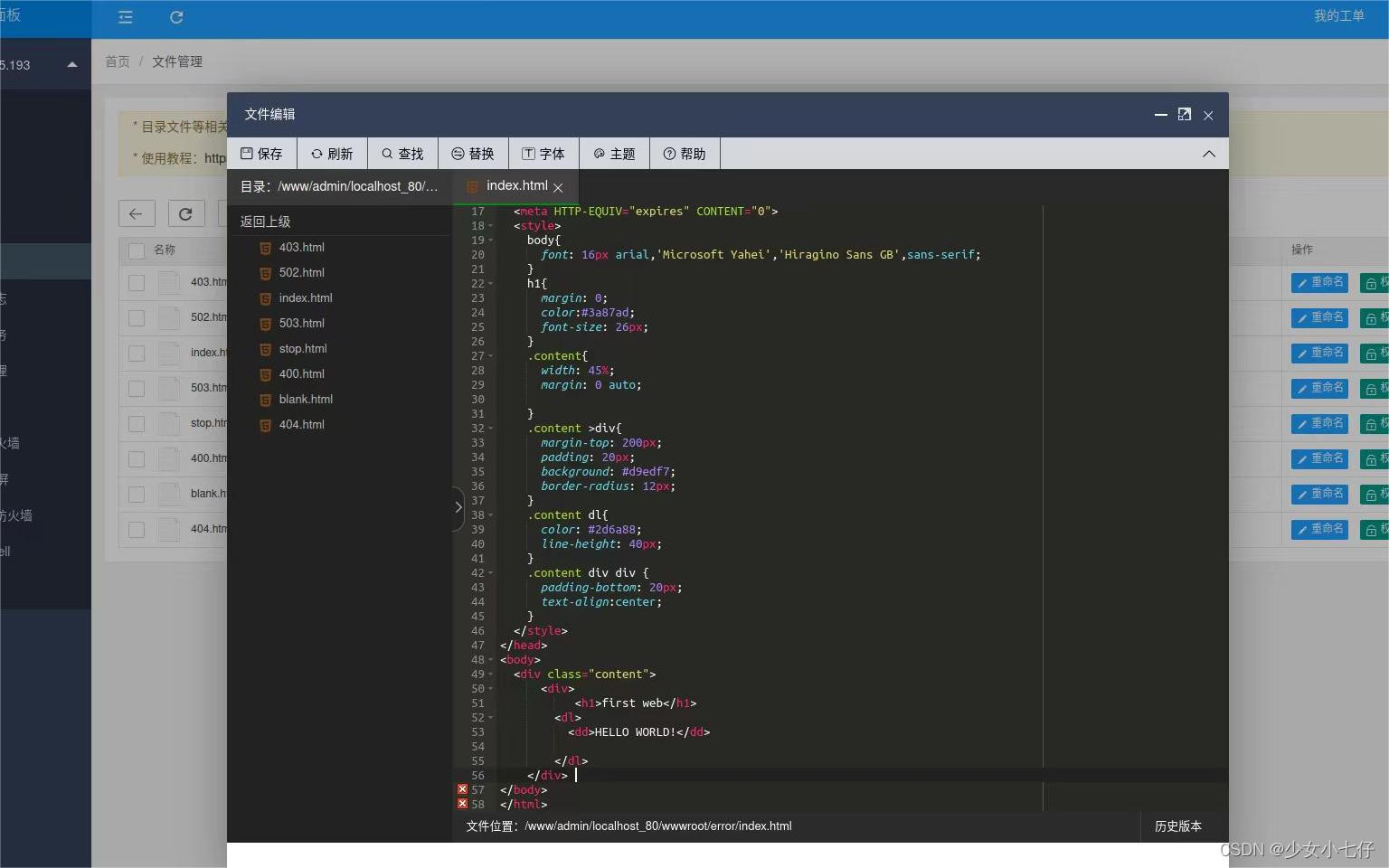Screen dimensions: 1389x868
Task: Select the index.html editor tab
Action: point(515,186)
